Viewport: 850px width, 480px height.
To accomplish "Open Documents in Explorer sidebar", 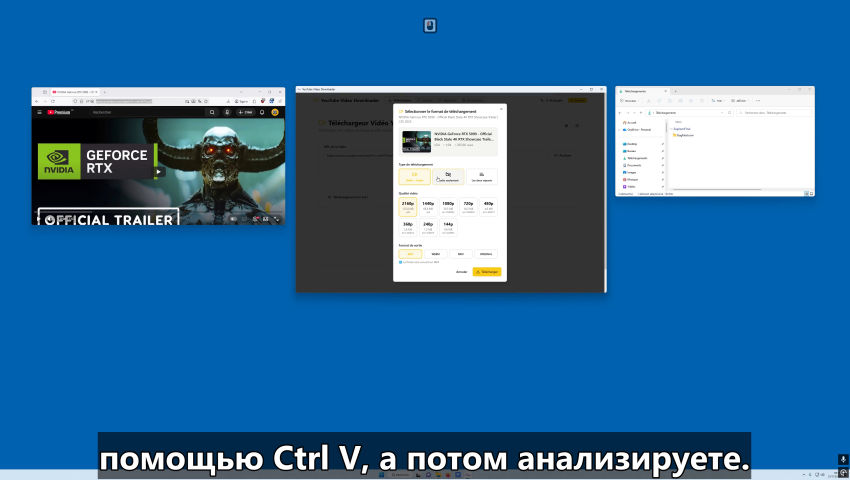I will pos(632,165).
